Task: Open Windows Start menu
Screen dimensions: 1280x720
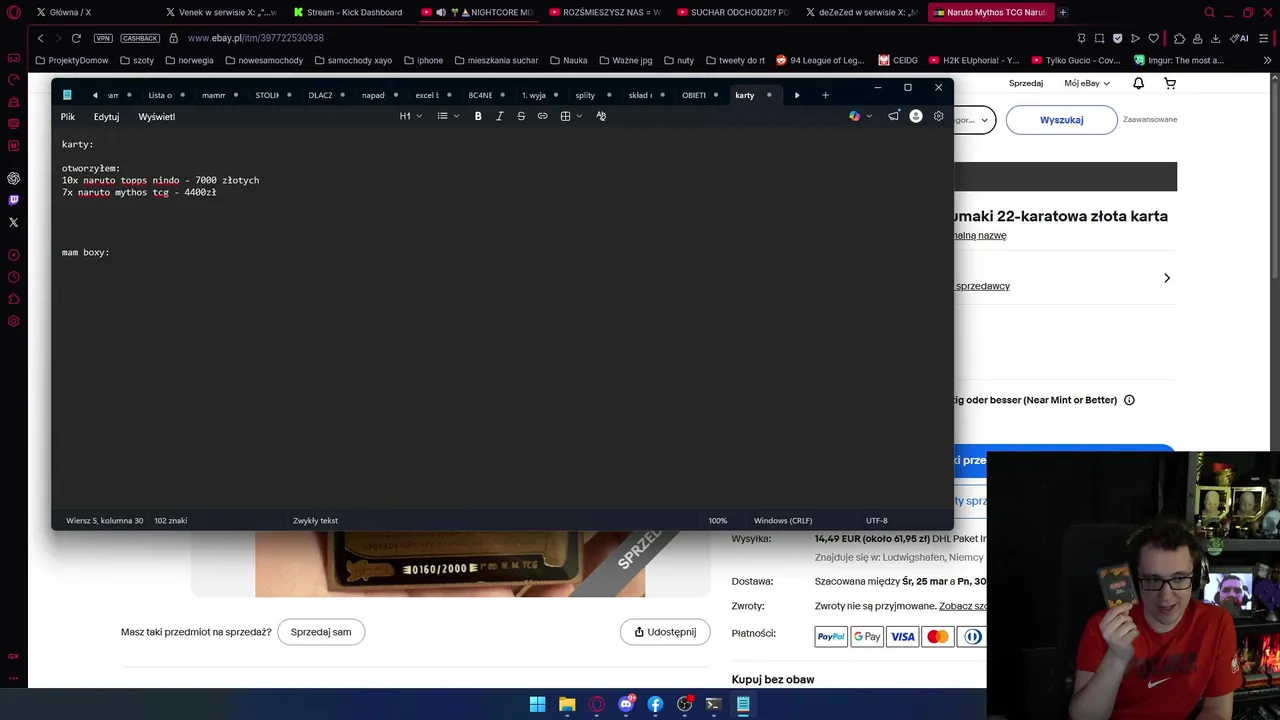Action: coord(537,704)
